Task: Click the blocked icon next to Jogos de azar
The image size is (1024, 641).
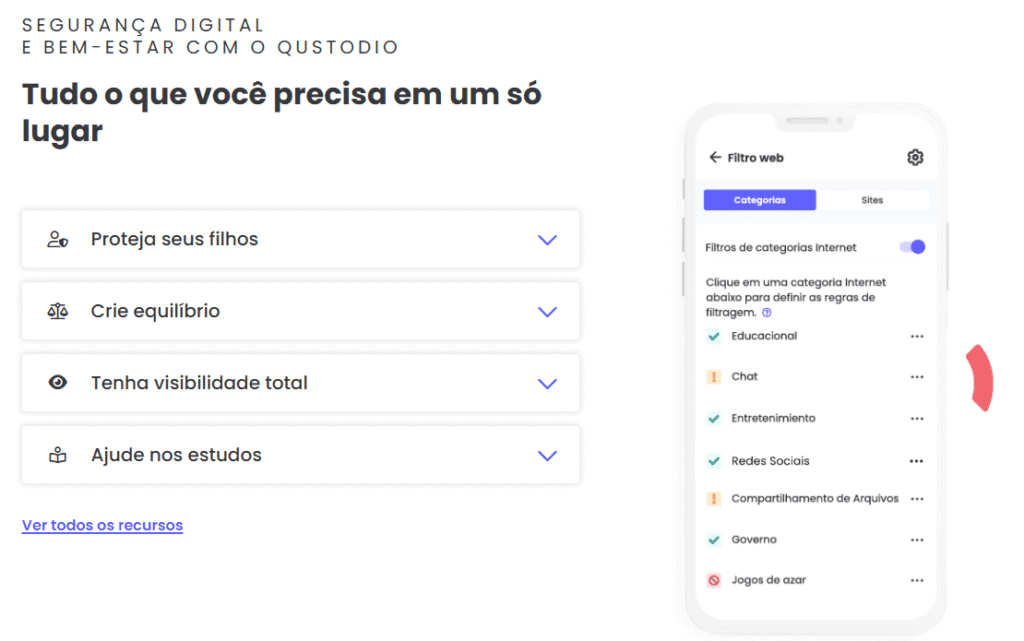Action: coord(714,580)
